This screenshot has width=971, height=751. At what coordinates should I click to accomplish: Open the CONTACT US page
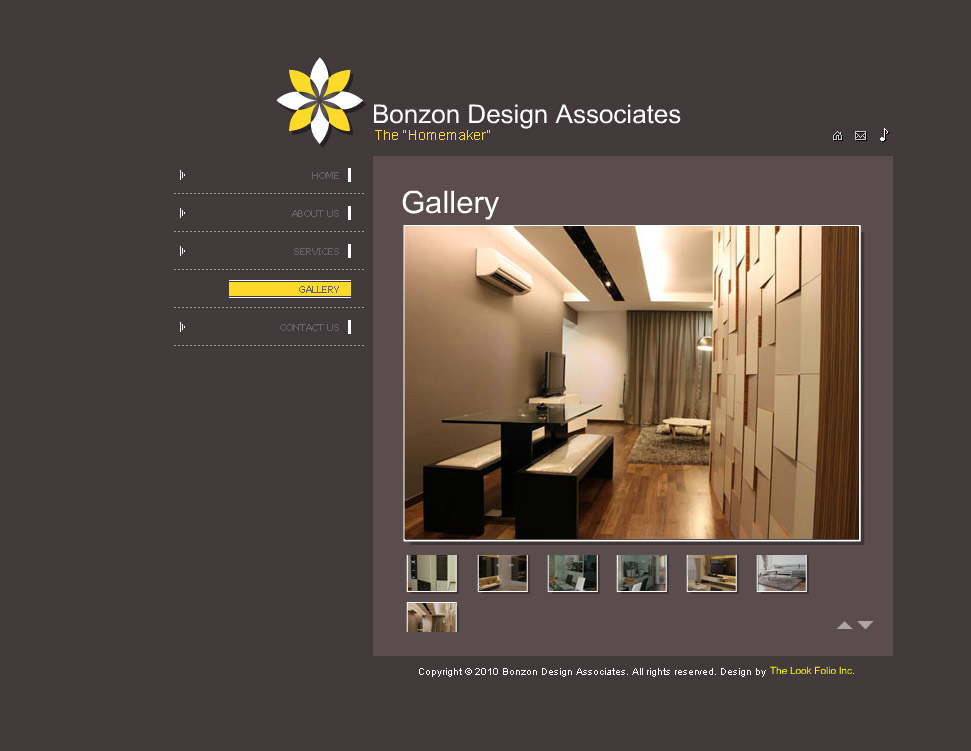pos(309,328)
